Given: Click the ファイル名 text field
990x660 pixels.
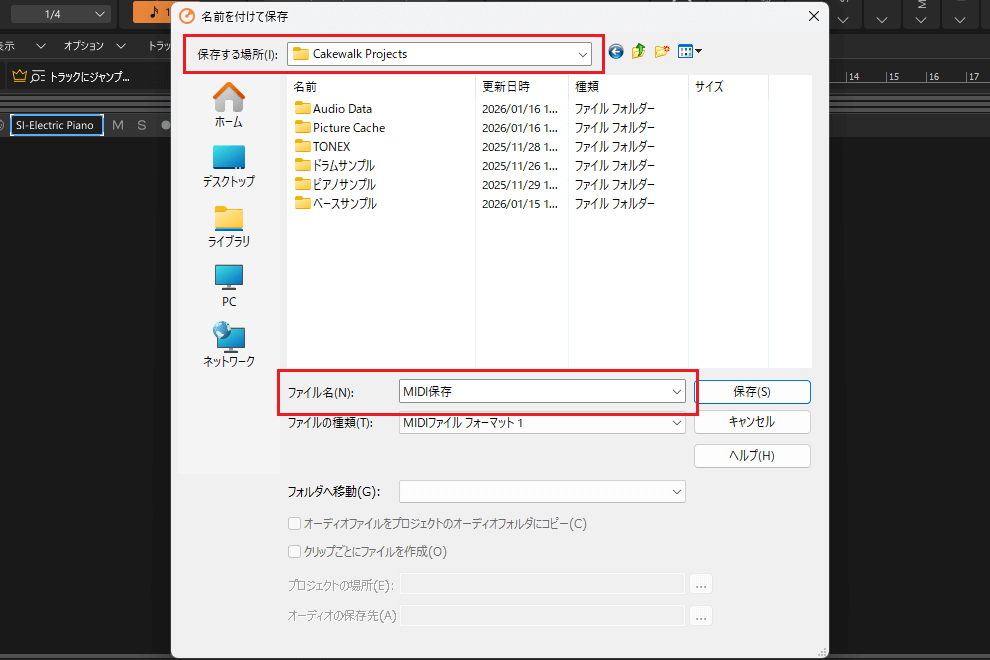Looking at the screenshot, I should coord(530,392).
